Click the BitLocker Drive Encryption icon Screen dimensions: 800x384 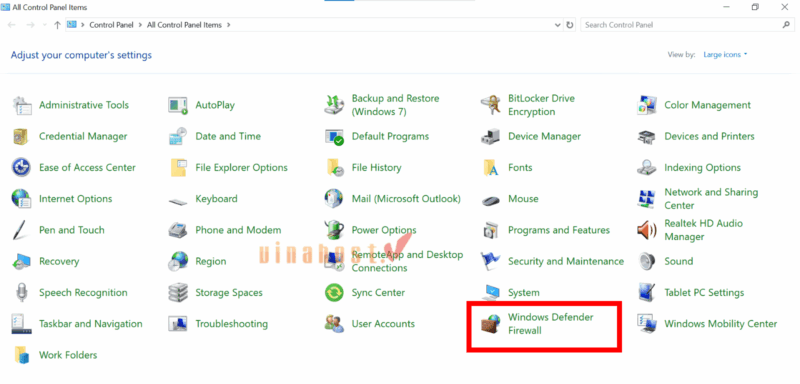pos(491,106)
